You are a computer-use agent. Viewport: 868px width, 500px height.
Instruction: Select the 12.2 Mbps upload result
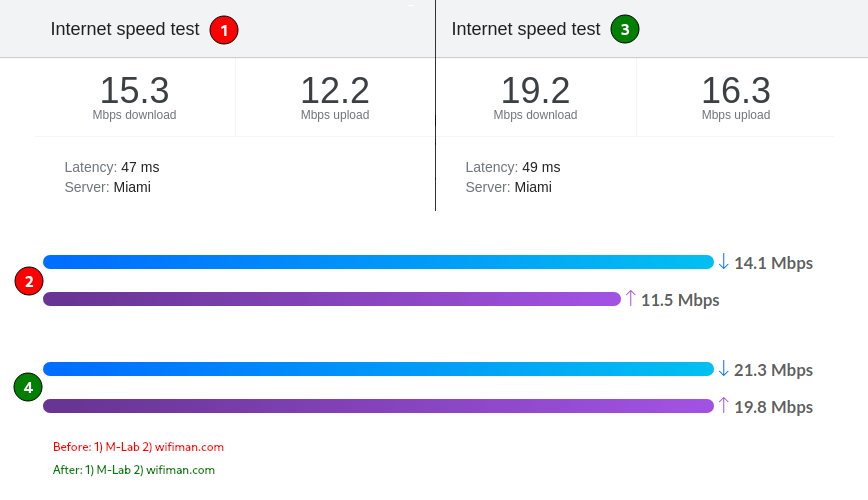(x=335, y=97)
